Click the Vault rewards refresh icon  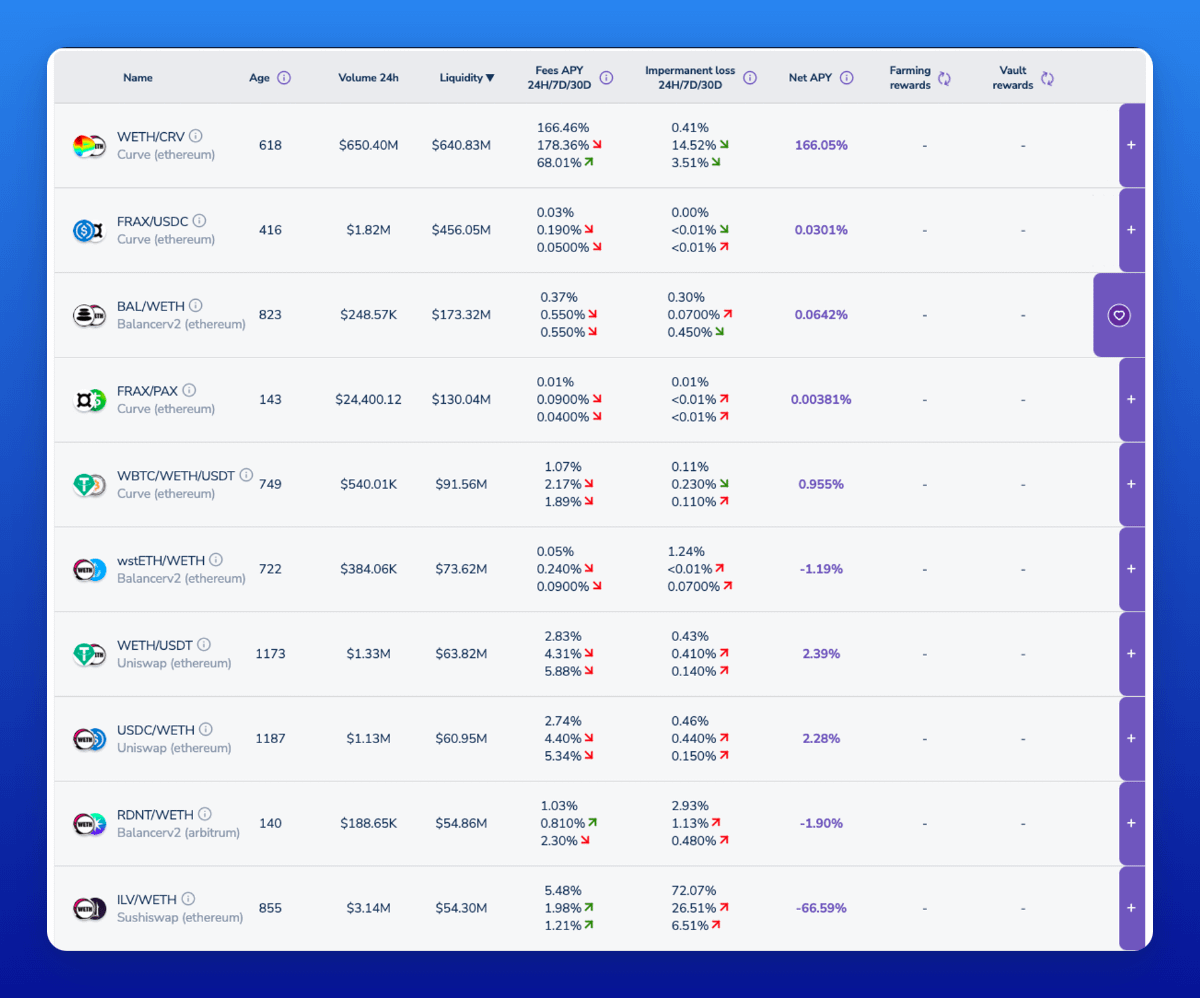(1047, 78)
